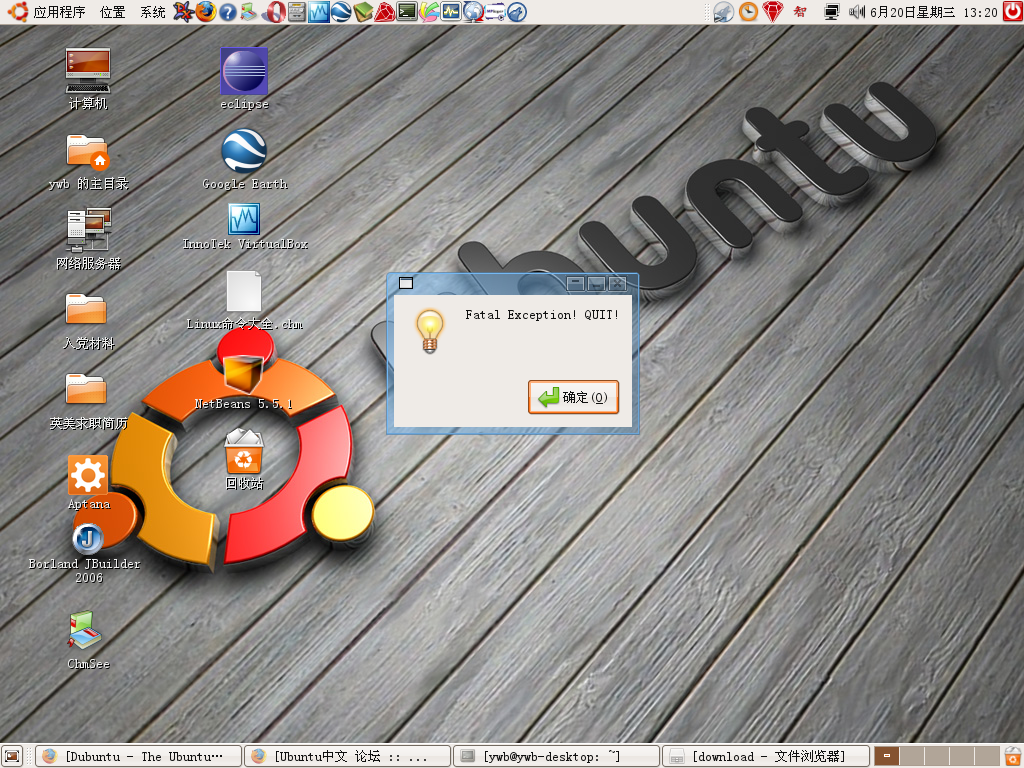
Task: Click the wolf-on-globe icon left of the clock
Action: [724, 12]
